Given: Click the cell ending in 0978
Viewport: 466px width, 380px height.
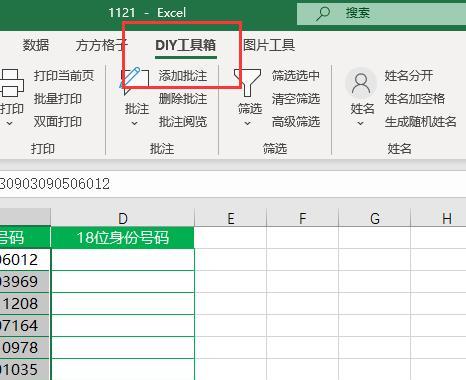Looking at the screenshot, I should tap(25, 348).
